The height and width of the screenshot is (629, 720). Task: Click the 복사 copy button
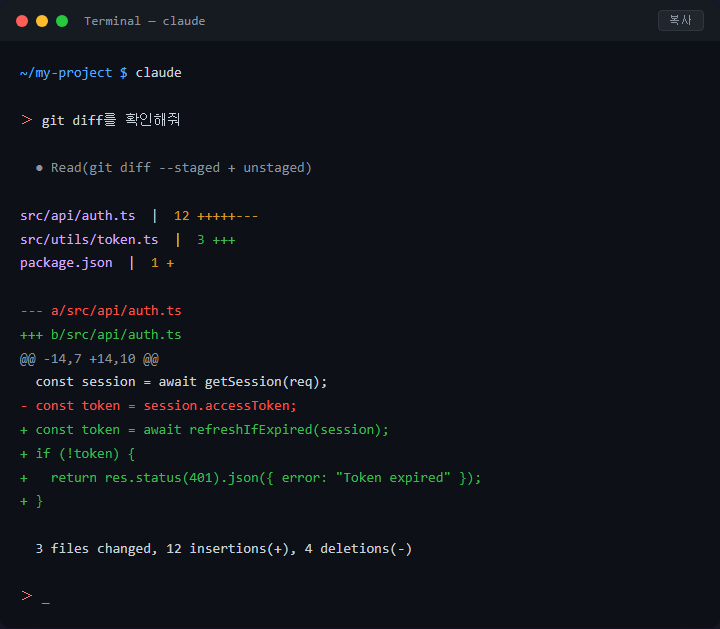[x=681, y=20]
